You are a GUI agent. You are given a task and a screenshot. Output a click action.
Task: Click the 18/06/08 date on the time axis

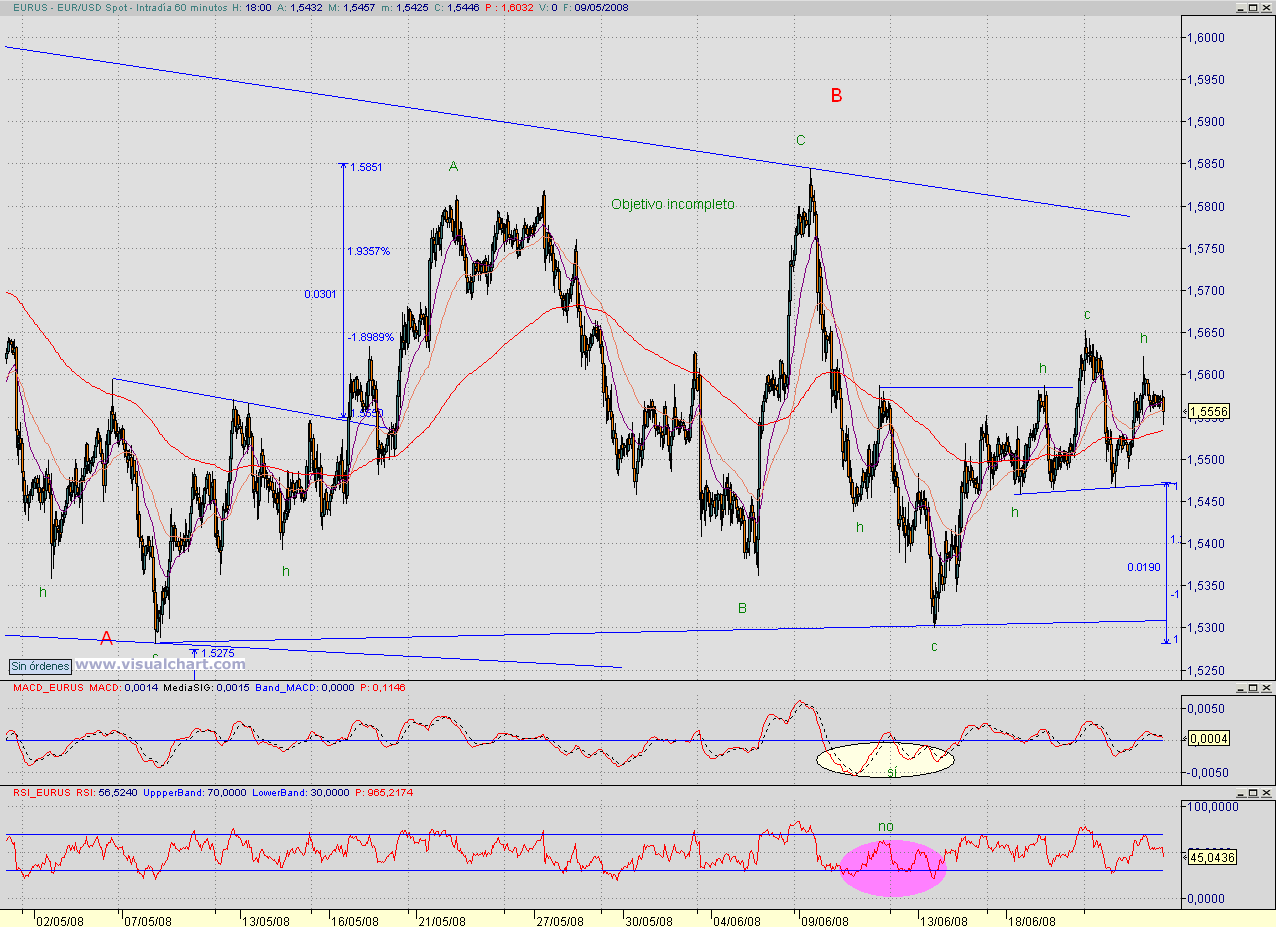pyautogui.click(x=1033, y=920)
